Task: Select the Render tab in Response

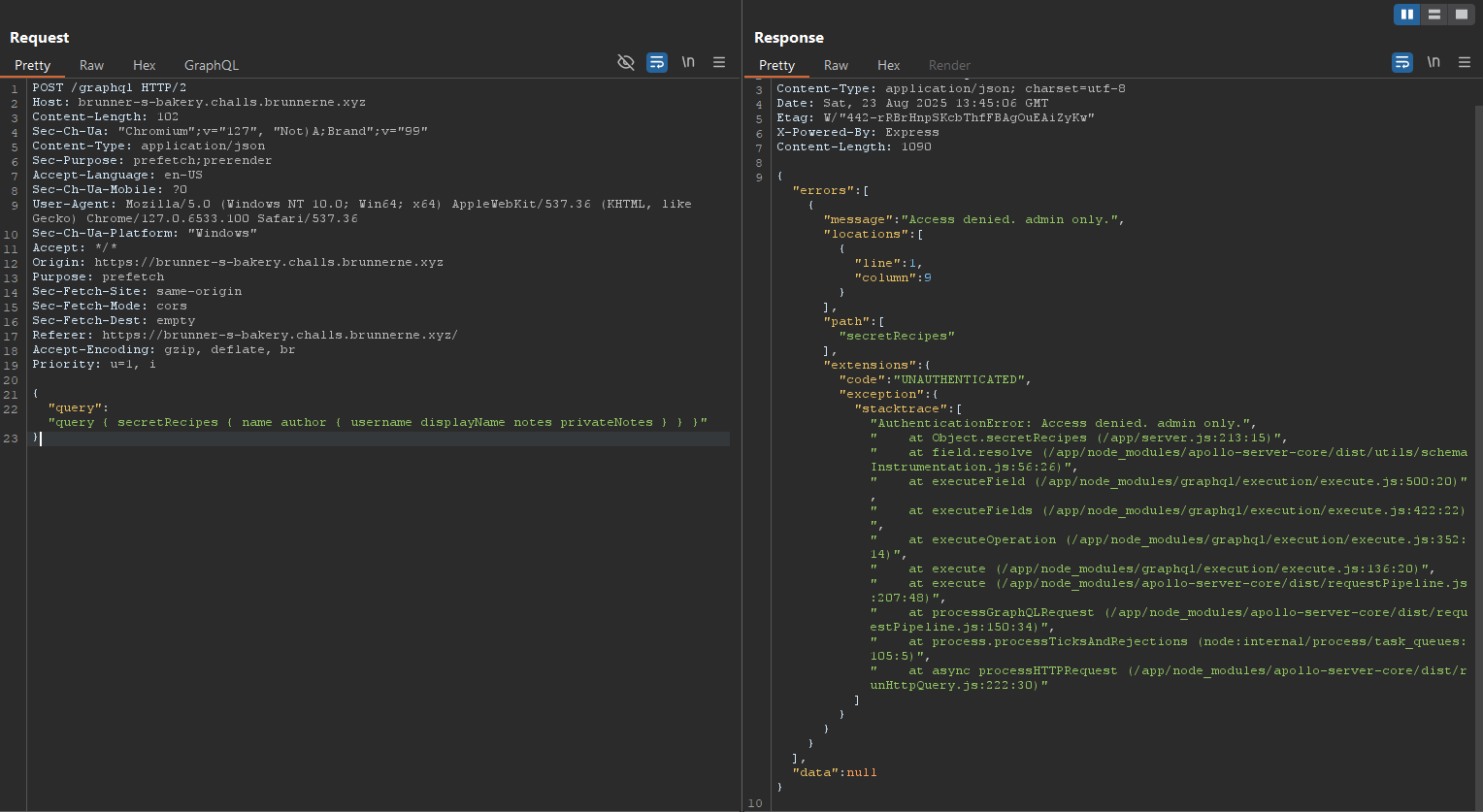Action: coord(948,65)
